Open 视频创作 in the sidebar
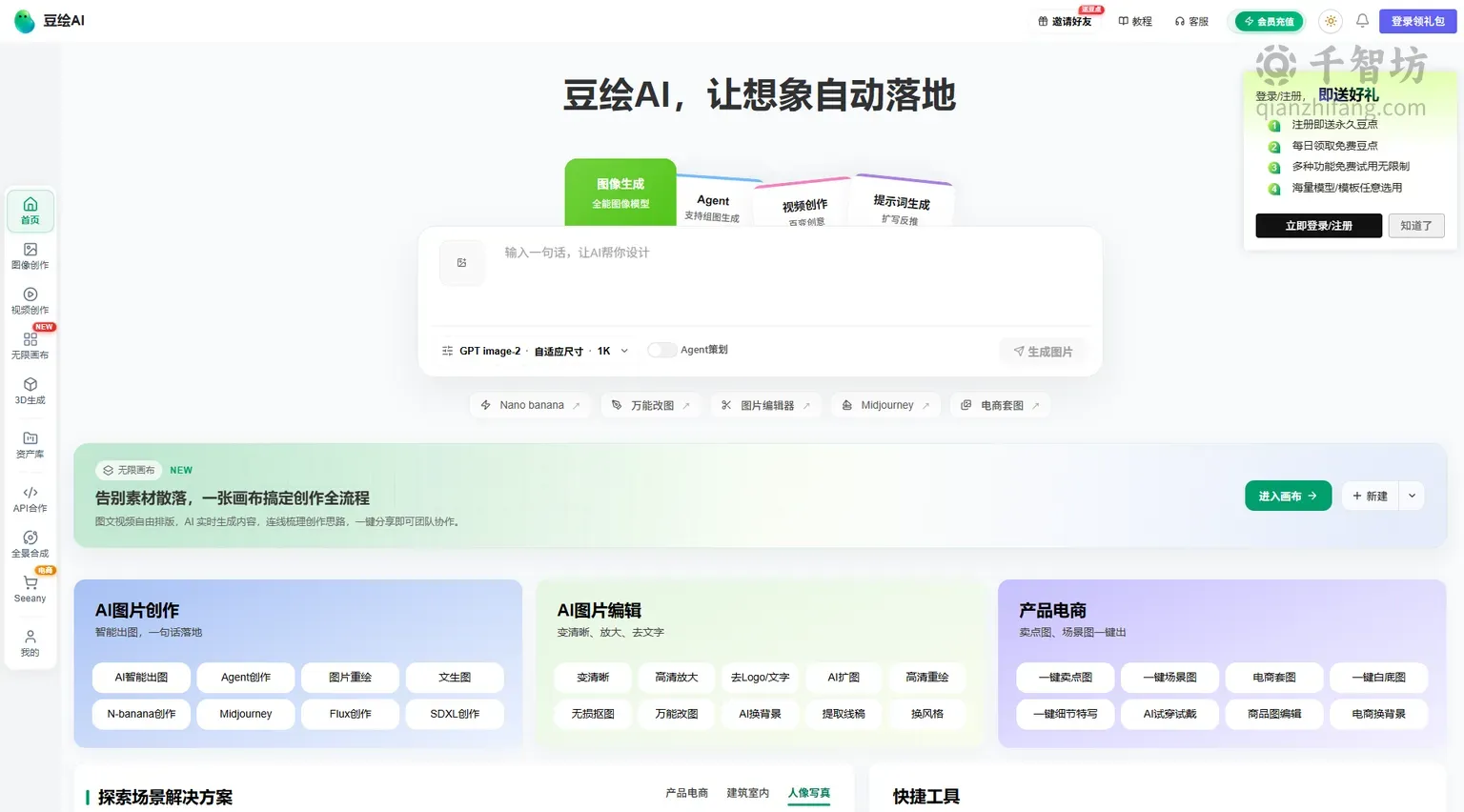Image resolution: width=1464 pixels, height=812 pixels. click(x=30, y=300)
